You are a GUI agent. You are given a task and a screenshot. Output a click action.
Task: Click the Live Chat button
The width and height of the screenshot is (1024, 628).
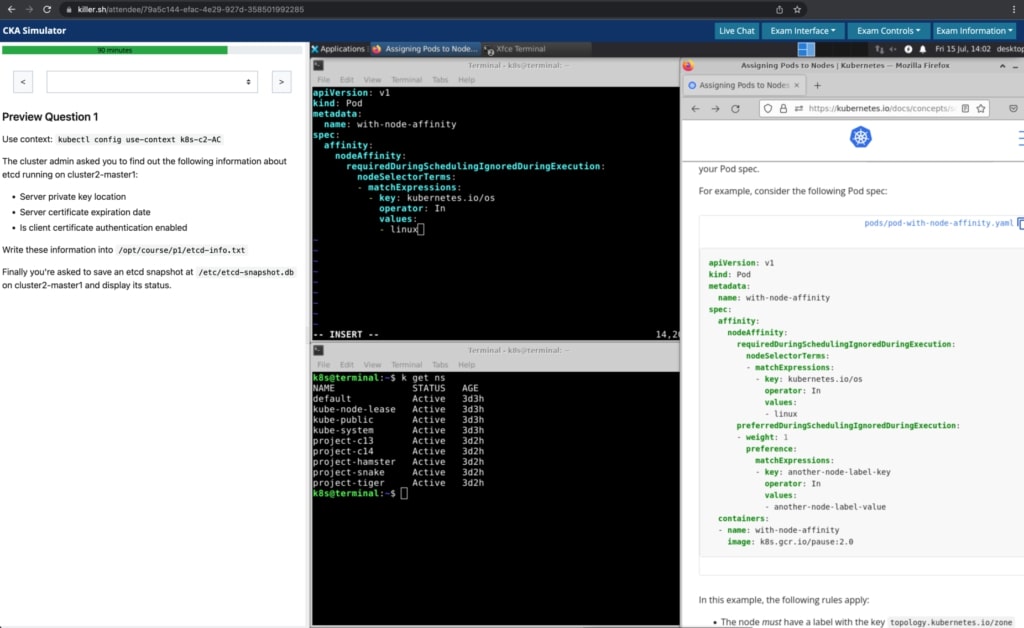[736, 30]
